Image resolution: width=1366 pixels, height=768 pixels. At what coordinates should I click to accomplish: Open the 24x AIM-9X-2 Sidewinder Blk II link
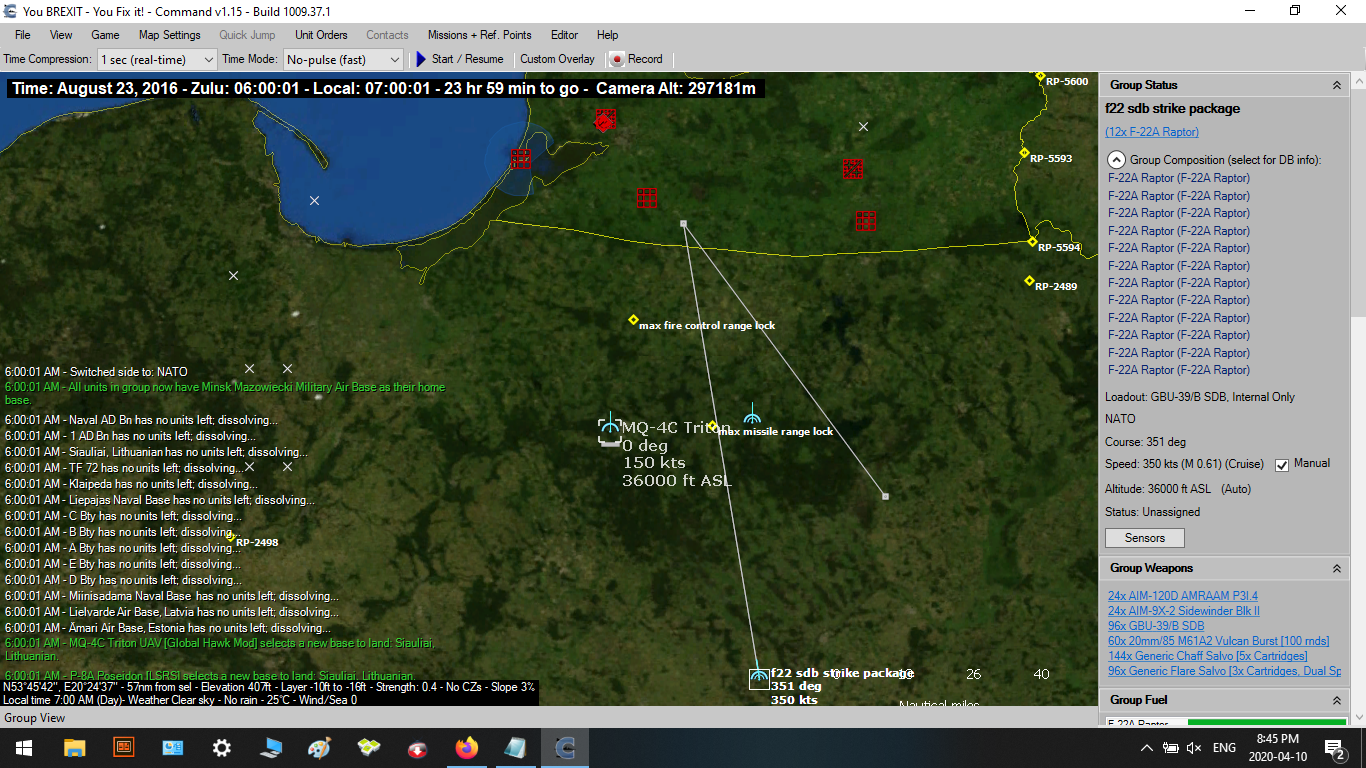click(1184, 611)
